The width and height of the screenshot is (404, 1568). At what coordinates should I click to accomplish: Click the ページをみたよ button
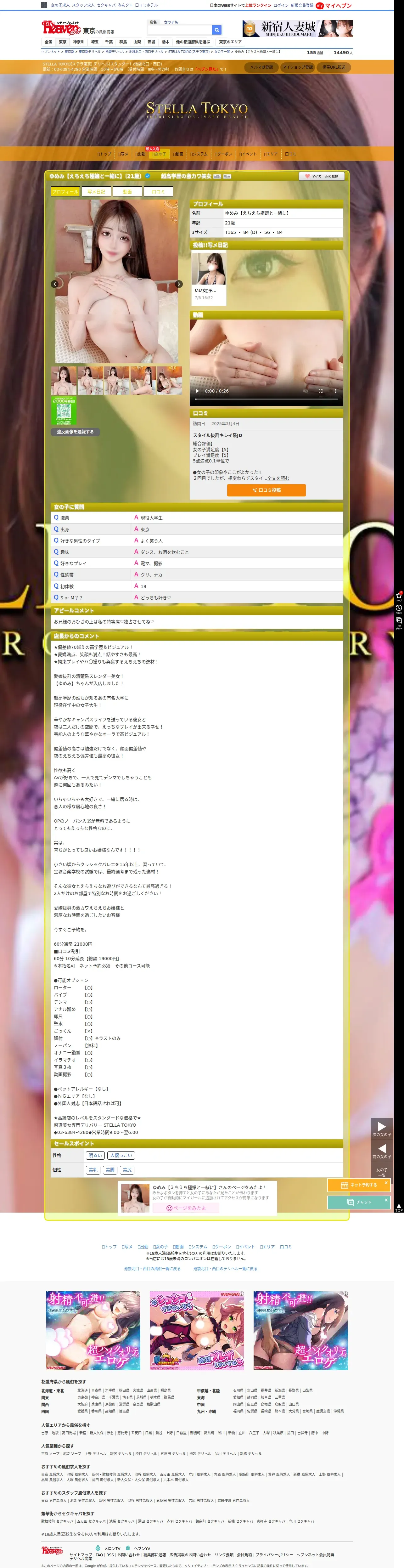[x=186, y=1208]
